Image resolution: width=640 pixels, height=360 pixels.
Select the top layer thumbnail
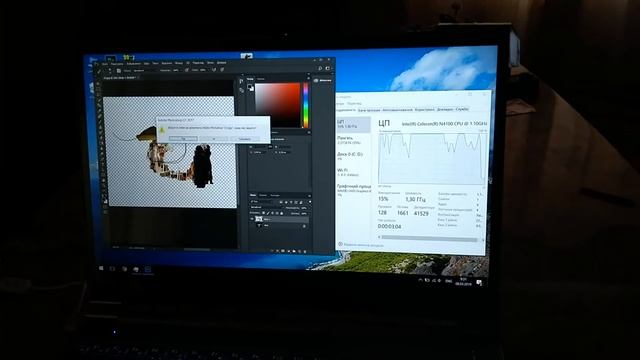click(x=259, y=219)
